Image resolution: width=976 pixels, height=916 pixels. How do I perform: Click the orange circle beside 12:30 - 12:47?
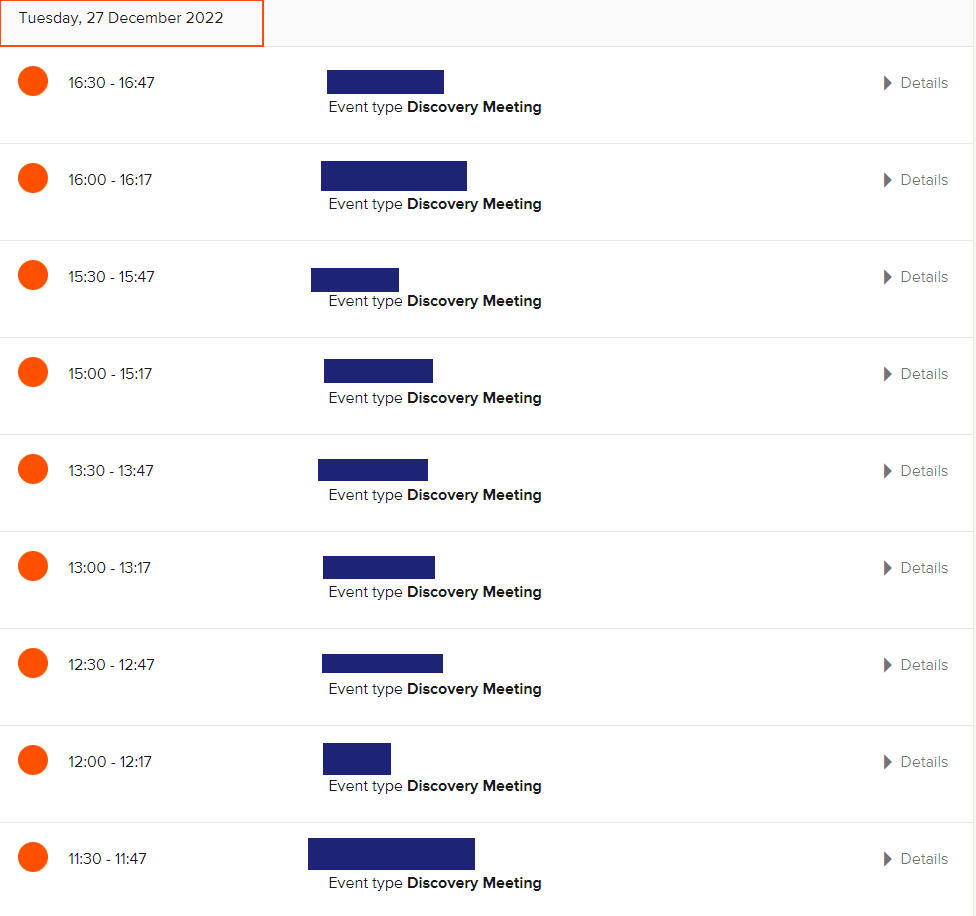click(x=33, y=663)
